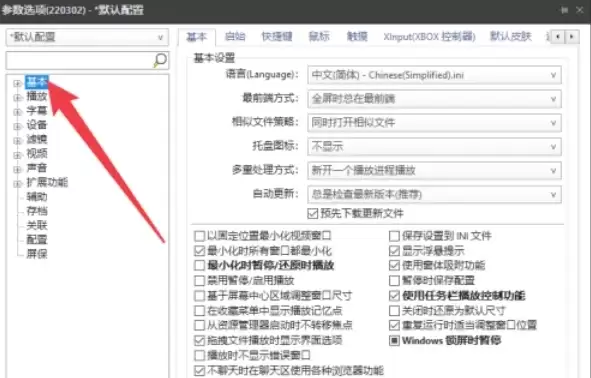Screen dimensions: 591x378
Task: Expand the 滤镜 tree node
Action: [x=17, y=141]
